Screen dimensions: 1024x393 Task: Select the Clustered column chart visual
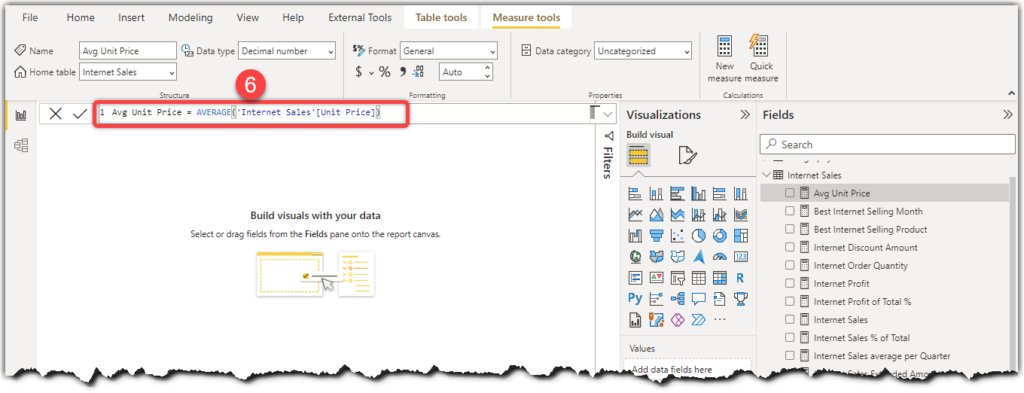pos(698,194)
